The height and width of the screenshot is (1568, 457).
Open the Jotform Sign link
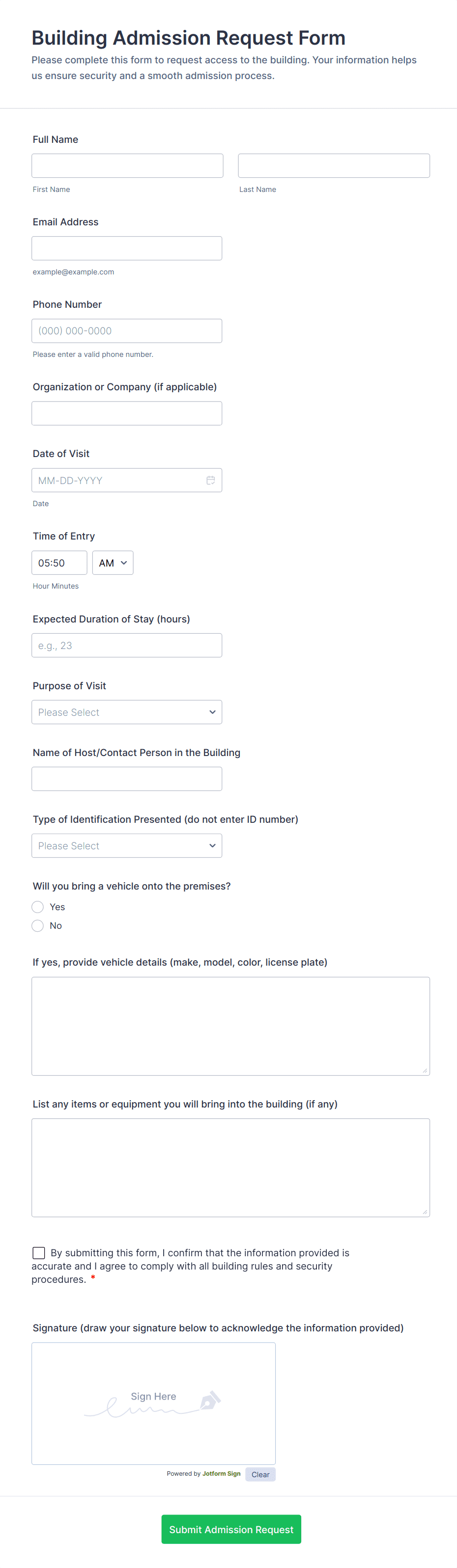point(221,1474)
